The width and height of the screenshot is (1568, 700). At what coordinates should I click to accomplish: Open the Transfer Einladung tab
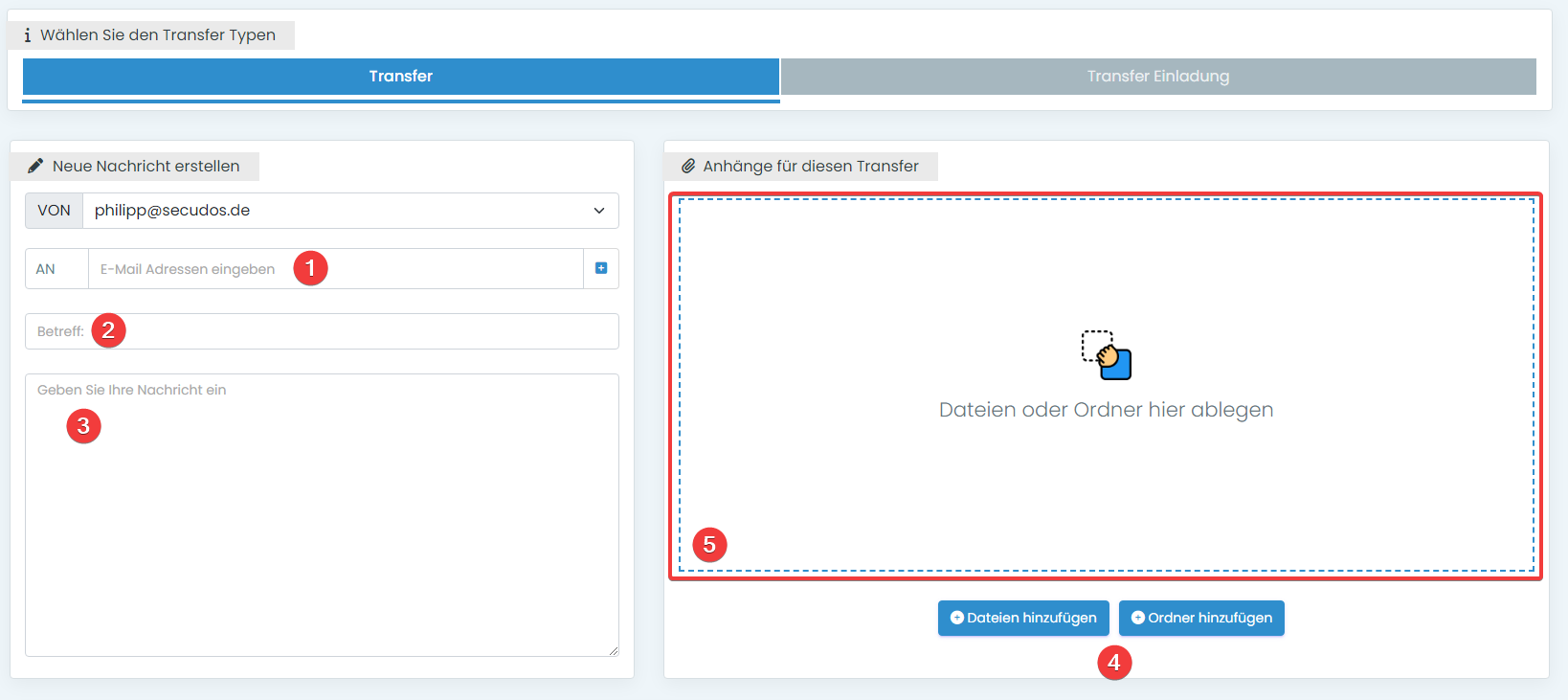[x=1157, y=77]
